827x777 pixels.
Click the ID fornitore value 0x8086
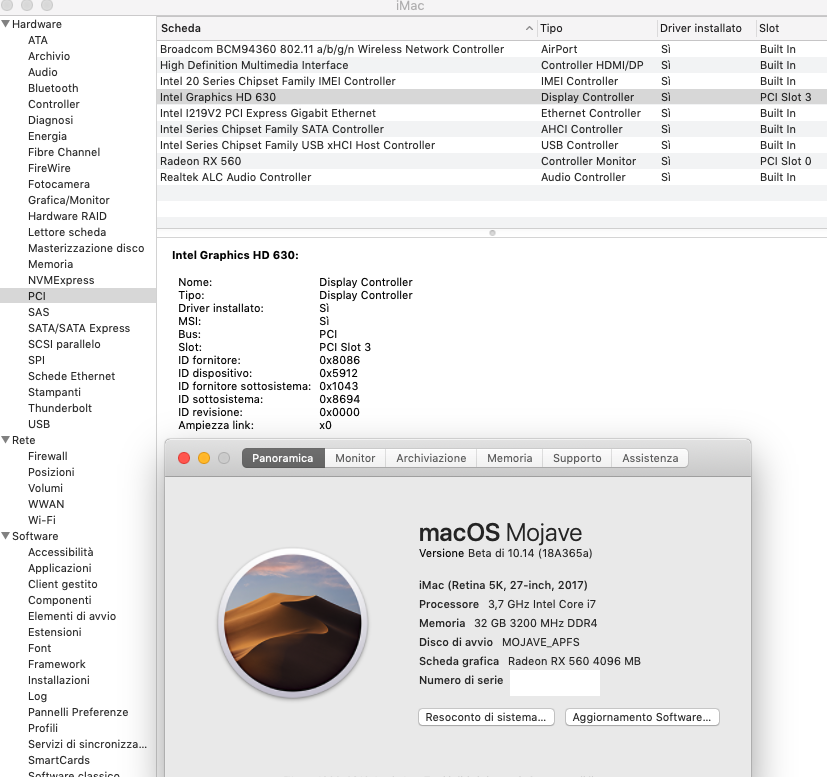339,360
